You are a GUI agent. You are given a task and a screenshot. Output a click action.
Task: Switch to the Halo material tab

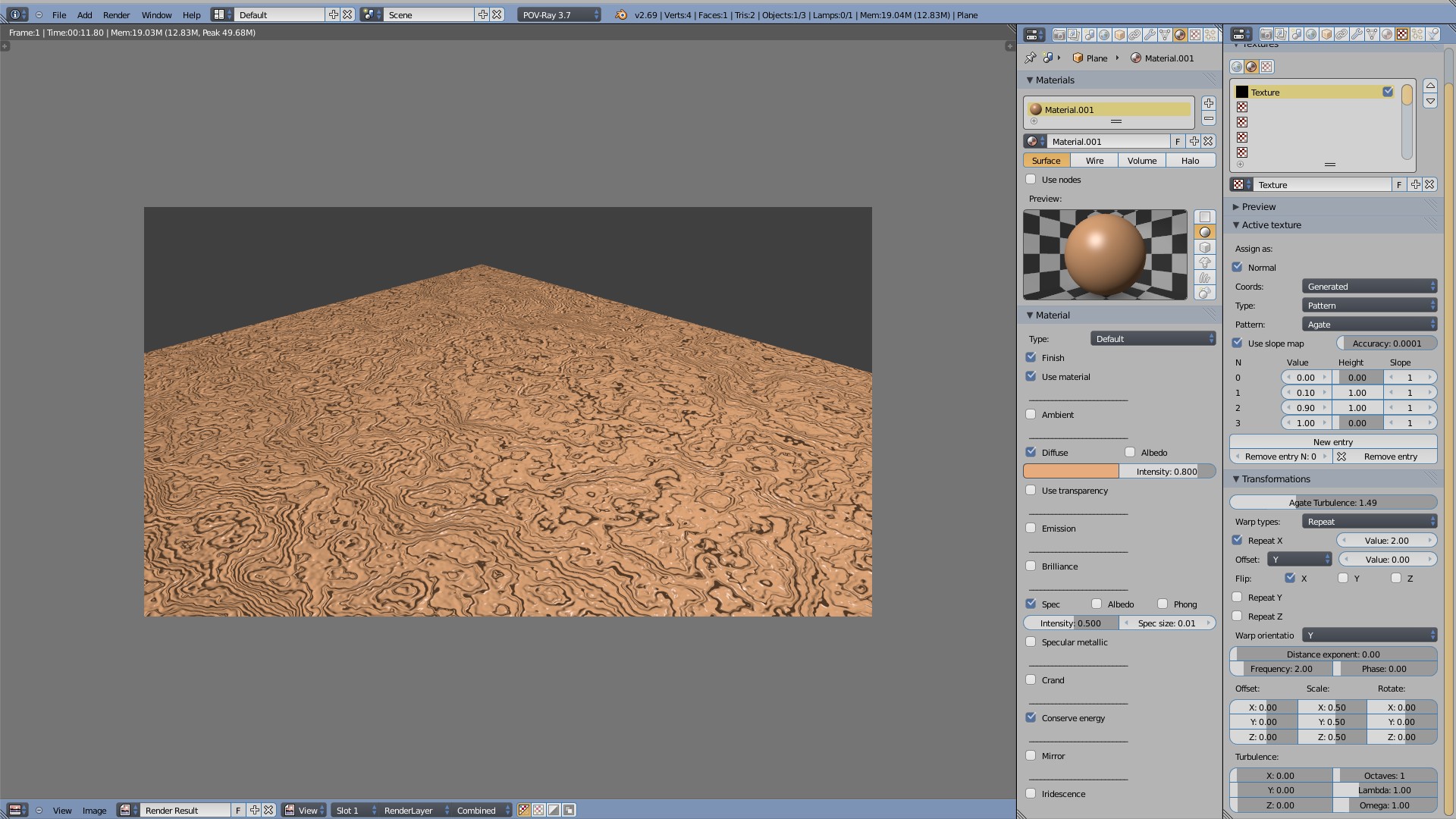pyautogui.click(x=1190, y=160)
